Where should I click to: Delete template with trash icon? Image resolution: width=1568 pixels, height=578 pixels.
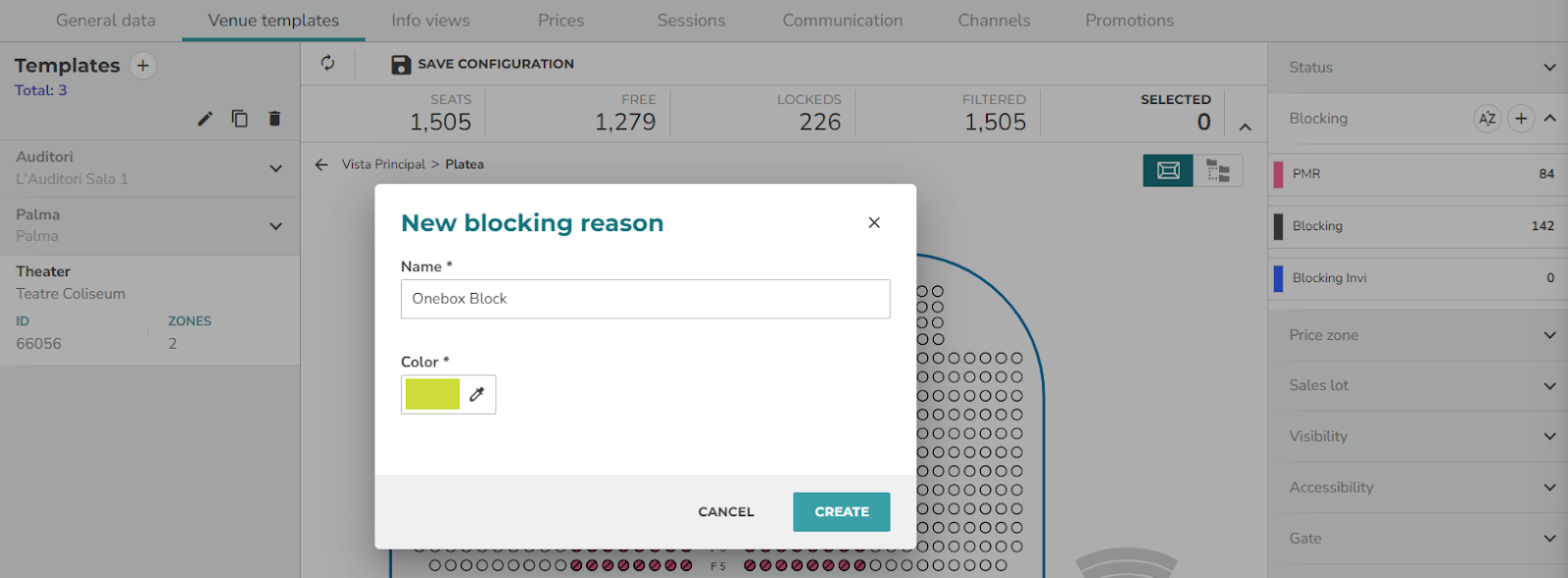[274, 119]
